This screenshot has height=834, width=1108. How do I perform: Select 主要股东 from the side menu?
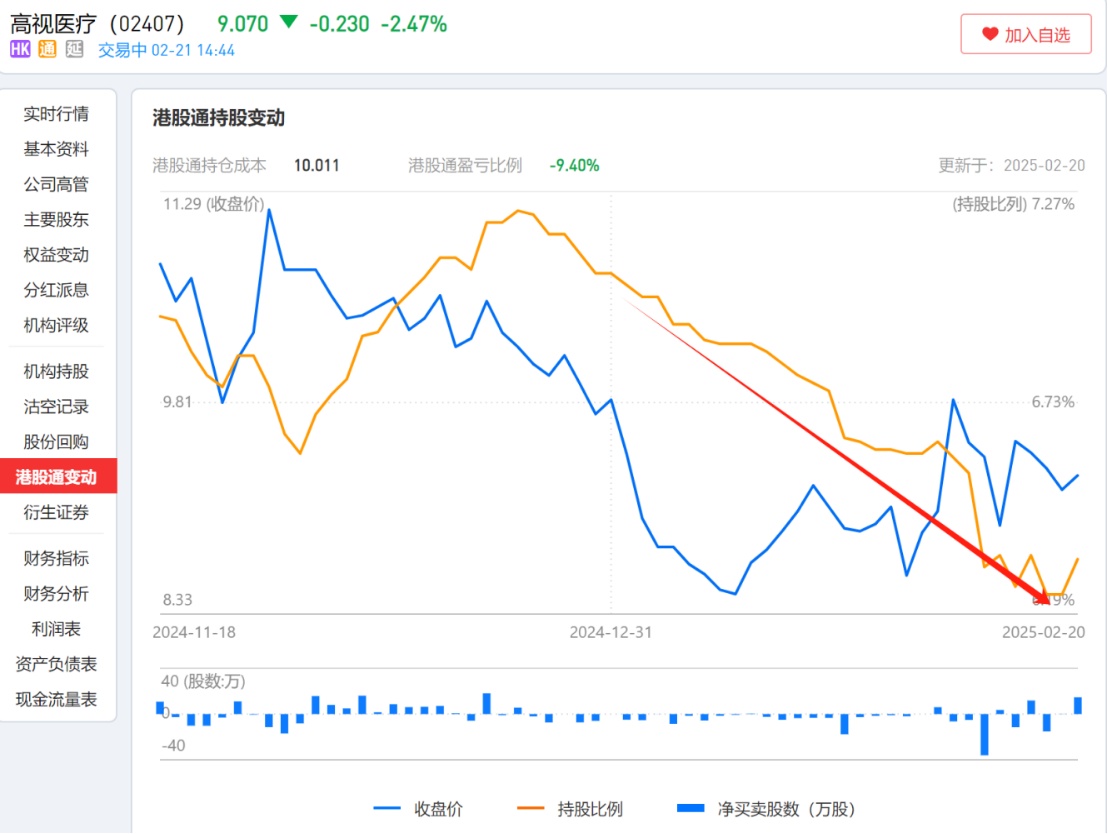pyautogui.click(x=56, y=220)
